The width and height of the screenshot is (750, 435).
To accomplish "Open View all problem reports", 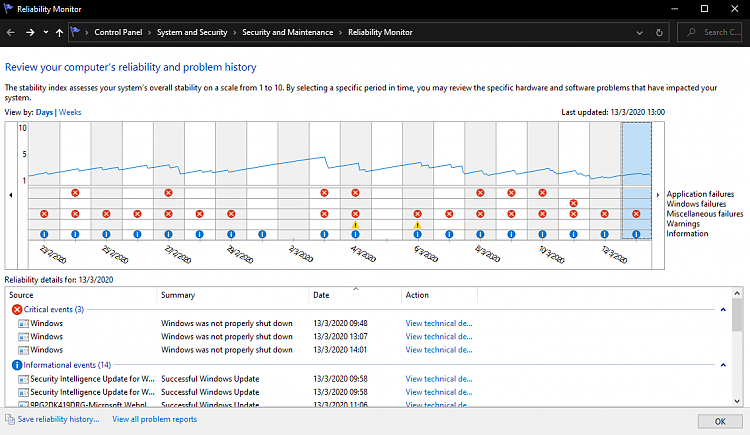I will tap(154, 419).
